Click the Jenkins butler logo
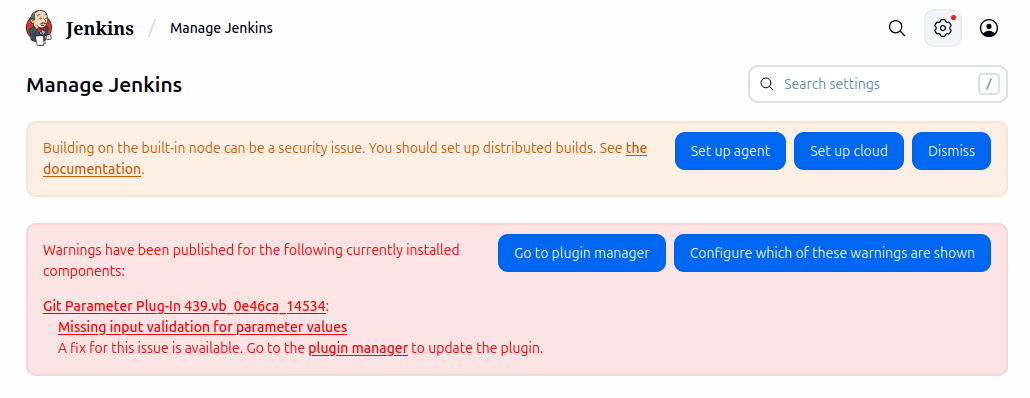This screenshot has width=1030, height=398. tap(39, 28)
